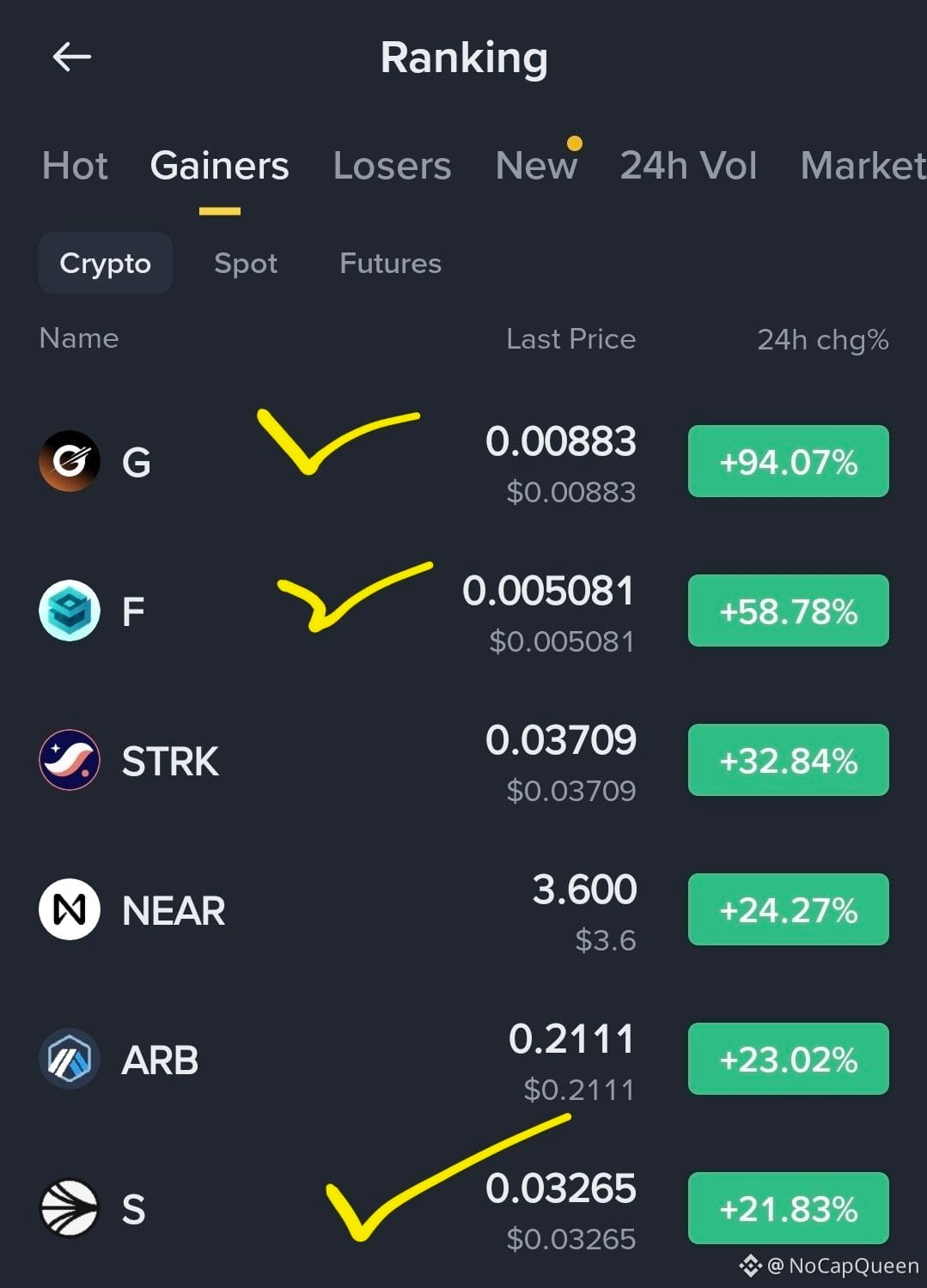Switch to the Losers tab
927x1288 pixels.
point(392,166)
